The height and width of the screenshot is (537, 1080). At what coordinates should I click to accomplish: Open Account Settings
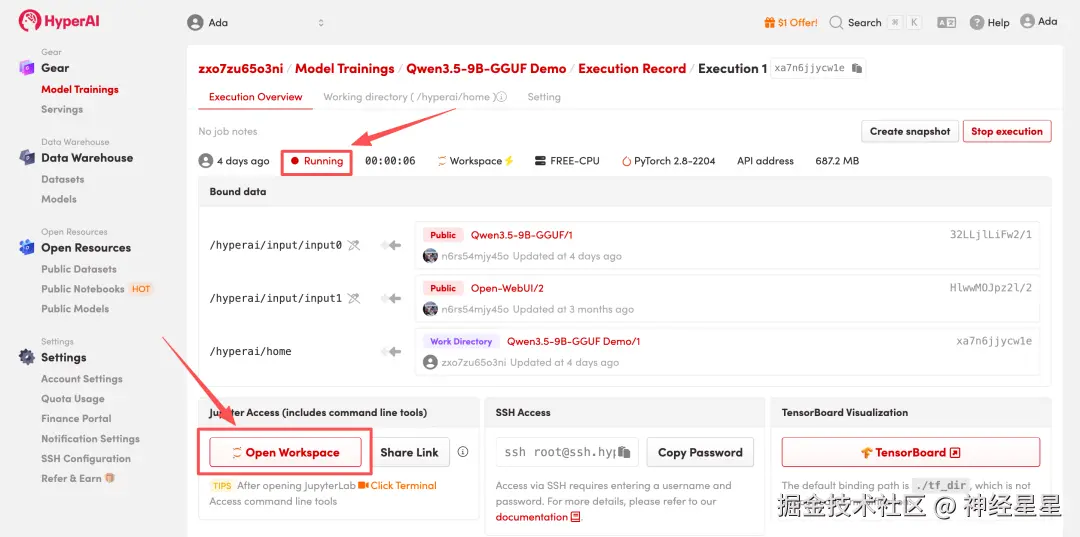82,379
